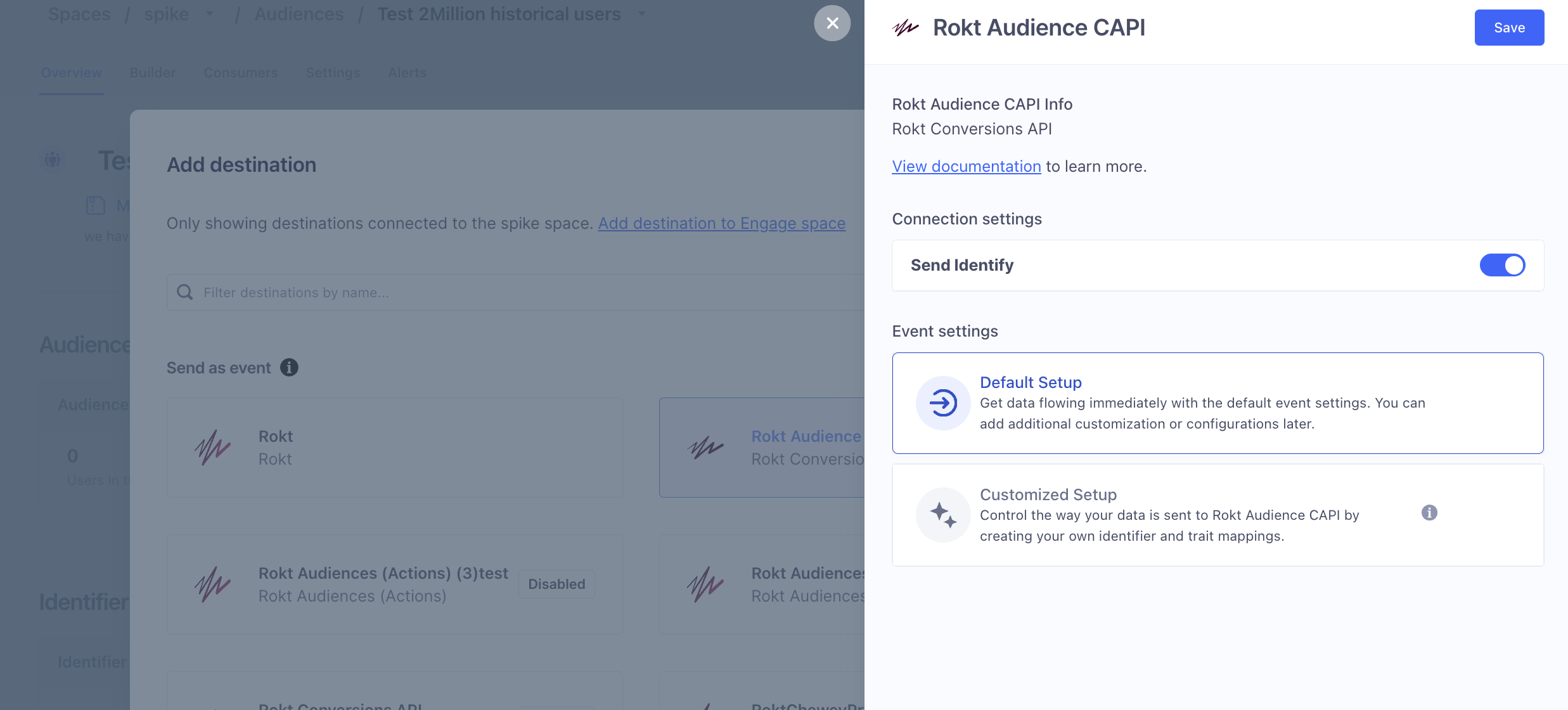This screenshot has height=710, width=1568.
Task: Click the Default Setup arrow icon
Action: 942,403
